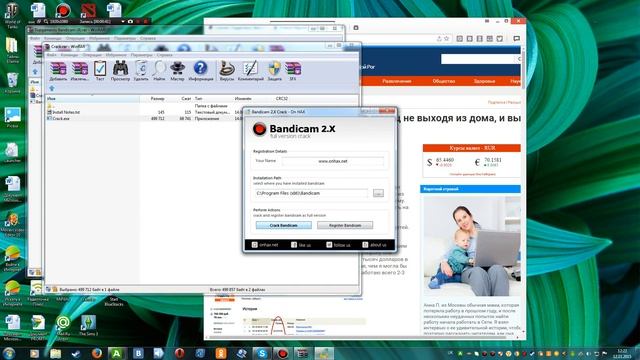Click the Comment (Комментарий) icon in WinRAR
Viewport: 640px width, 360px height.
tap(251, 71)
